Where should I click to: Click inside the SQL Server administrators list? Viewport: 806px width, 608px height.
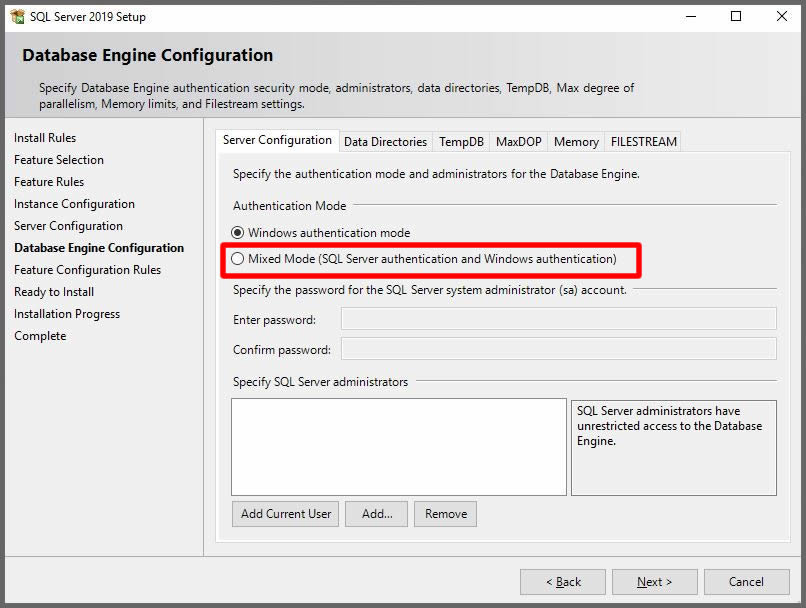pos(398,447)
